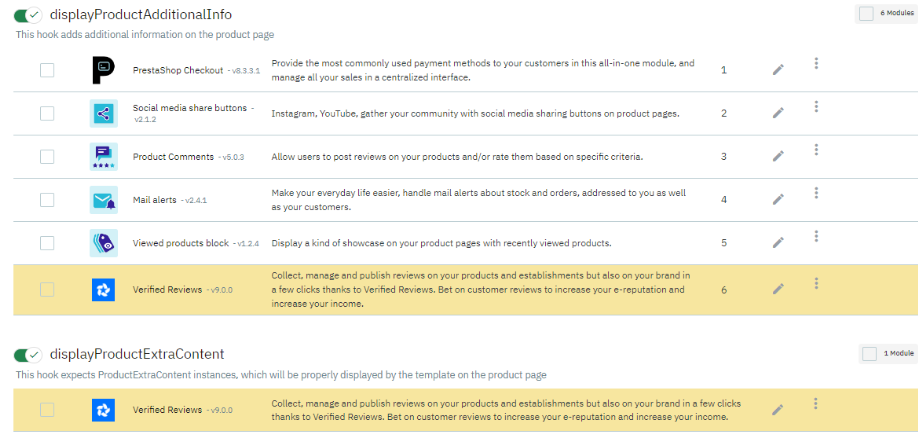The width and height of the screenshot is (918, 435).
Task: Click the Social media share buttons icon
Action: pyautogui.click(x=104, y=113)
